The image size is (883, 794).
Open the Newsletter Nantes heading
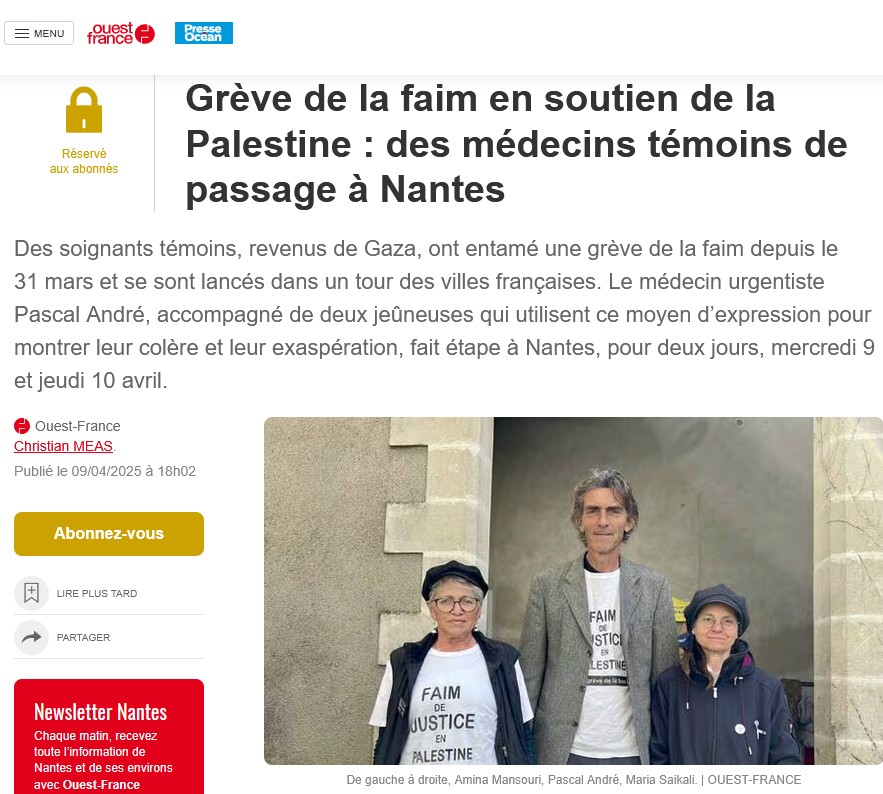point(101,712)
